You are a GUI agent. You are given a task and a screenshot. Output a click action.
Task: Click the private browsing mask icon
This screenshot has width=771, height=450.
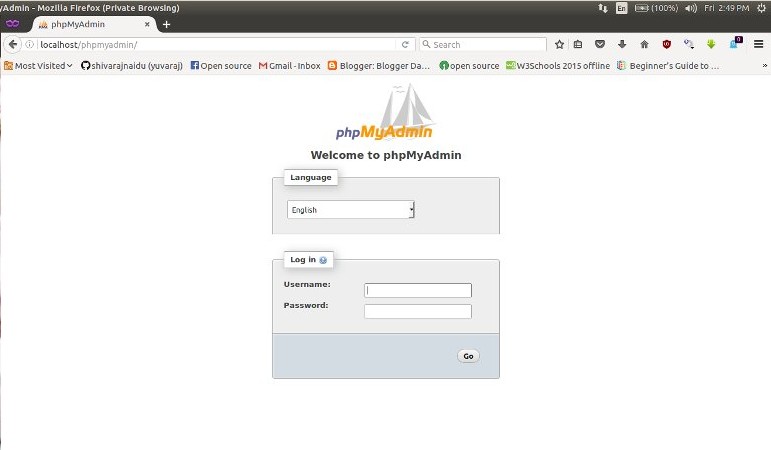[x=12, y=24]
